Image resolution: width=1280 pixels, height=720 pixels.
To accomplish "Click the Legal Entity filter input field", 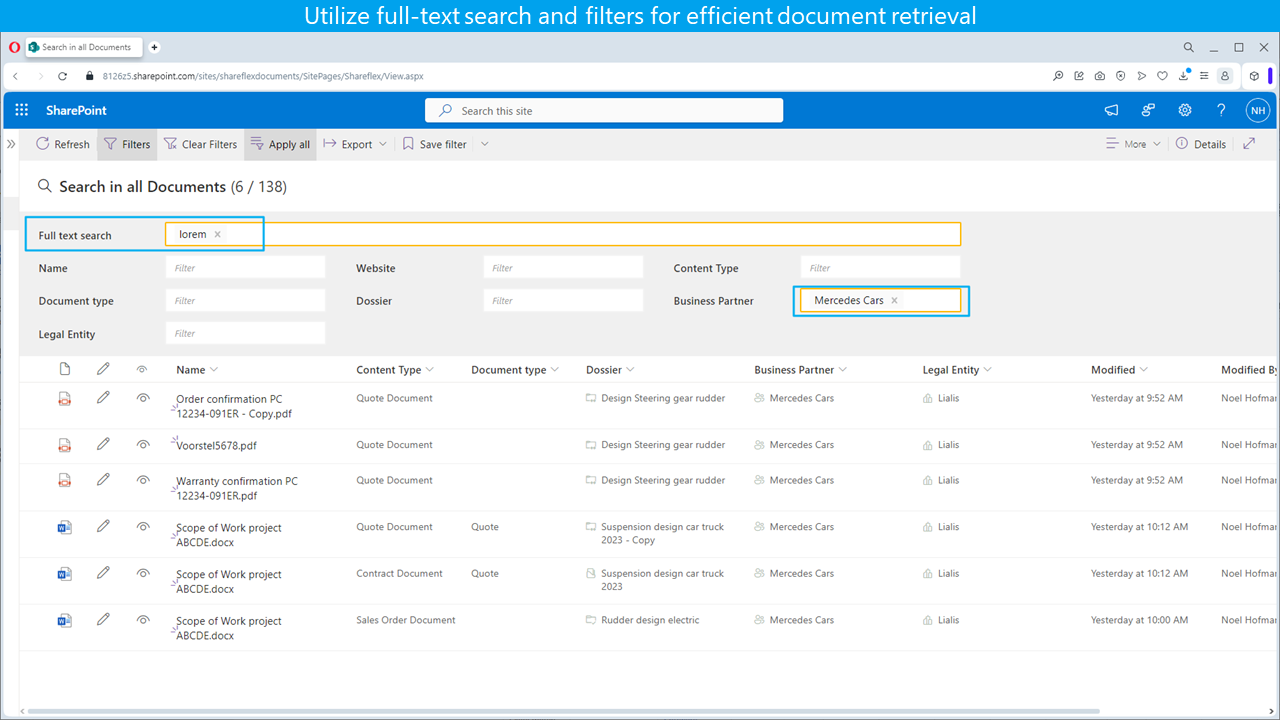I will point(245,333).
